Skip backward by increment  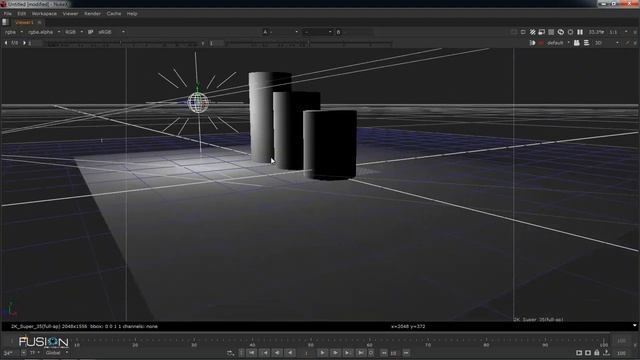[x=384, y=353]
